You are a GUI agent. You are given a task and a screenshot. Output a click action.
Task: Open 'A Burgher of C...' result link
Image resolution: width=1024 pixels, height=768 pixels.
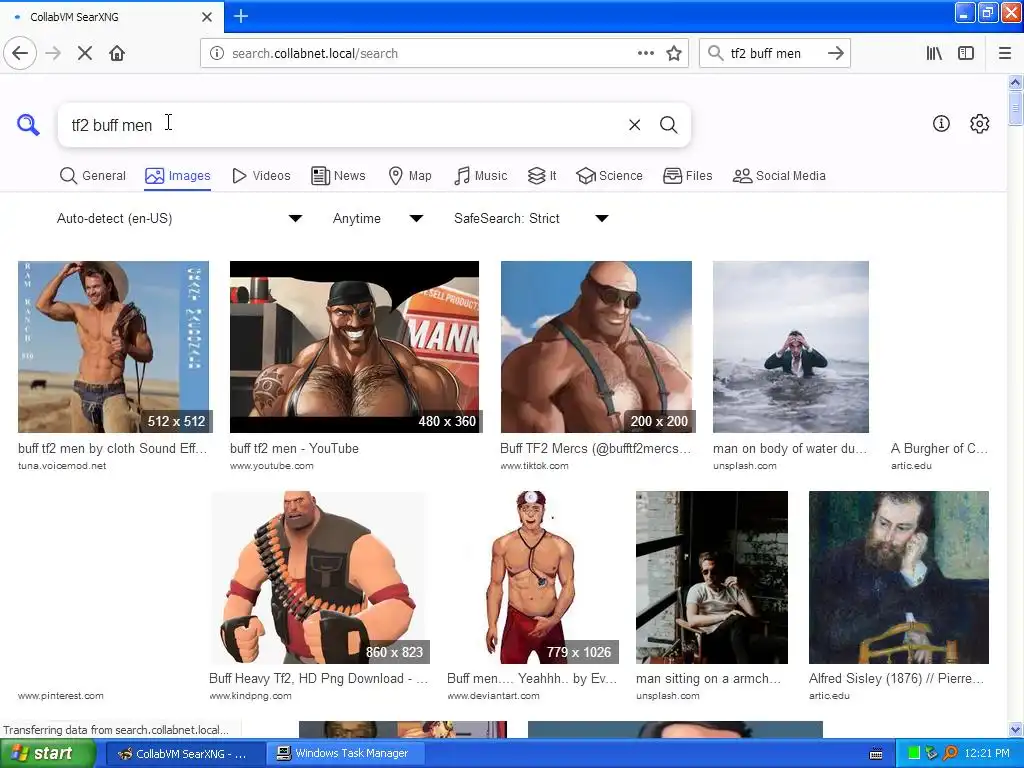click(939, 449)
